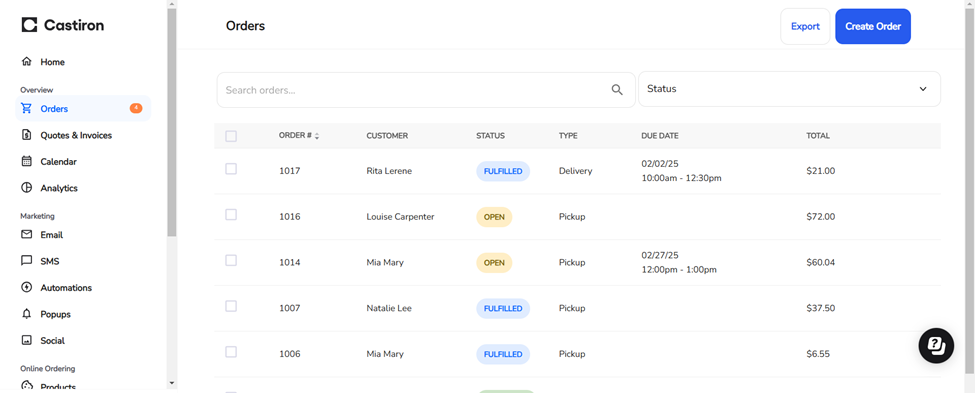Click the Email envelope icon

(26, 234)
